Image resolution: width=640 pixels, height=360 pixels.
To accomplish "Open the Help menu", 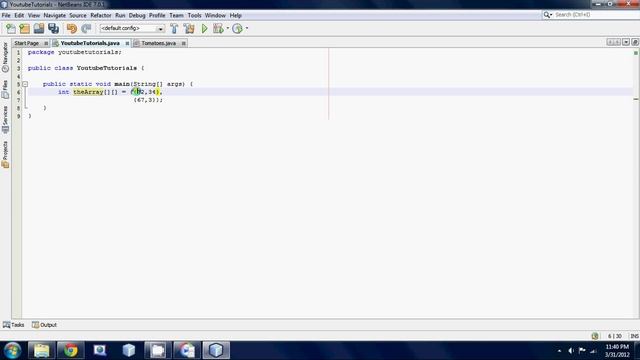I will coord(236,16).
